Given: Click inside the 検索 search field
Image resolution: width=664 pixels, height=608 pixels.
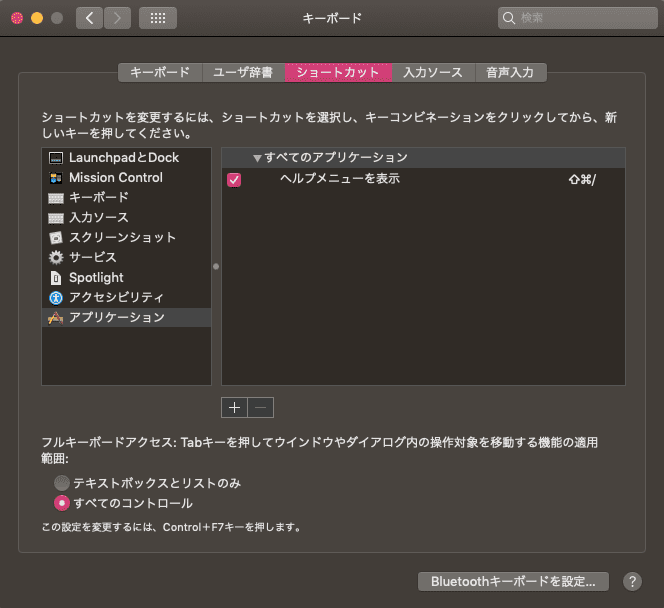Looking at the screenshot, I should (578, 18).
